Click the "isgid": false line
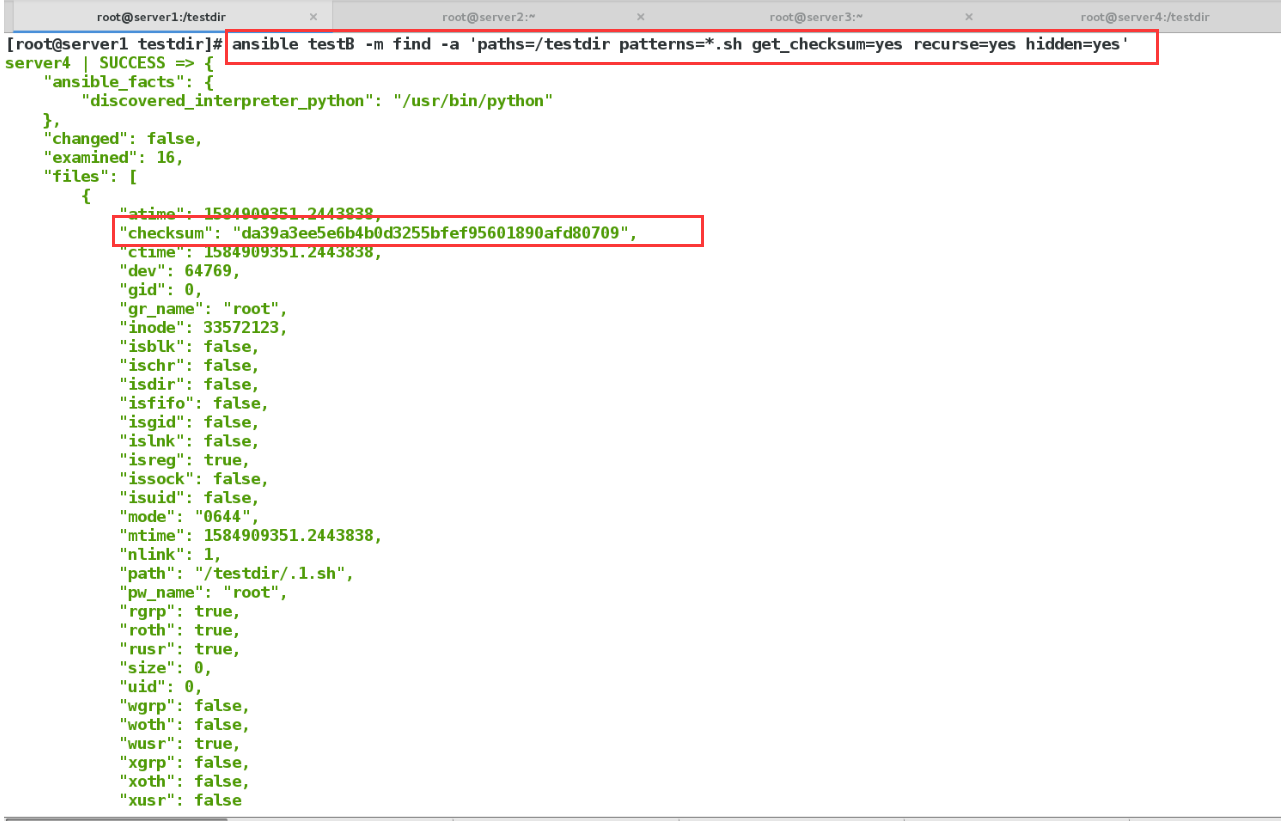The image size is (1281, 821). pos(189,422)
